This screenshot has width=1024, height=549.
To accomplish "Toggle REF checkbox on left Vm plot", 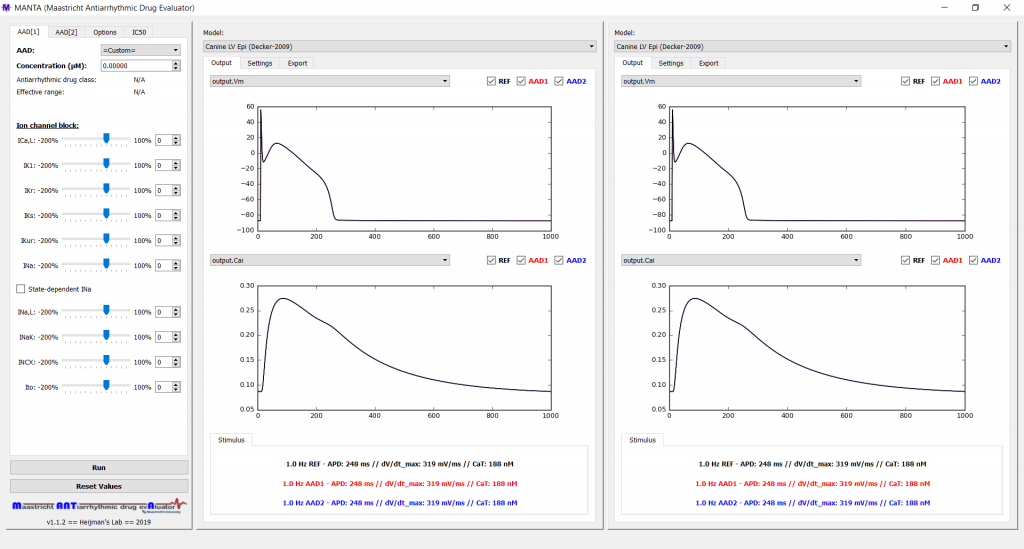I will click(x=491, y=81).
